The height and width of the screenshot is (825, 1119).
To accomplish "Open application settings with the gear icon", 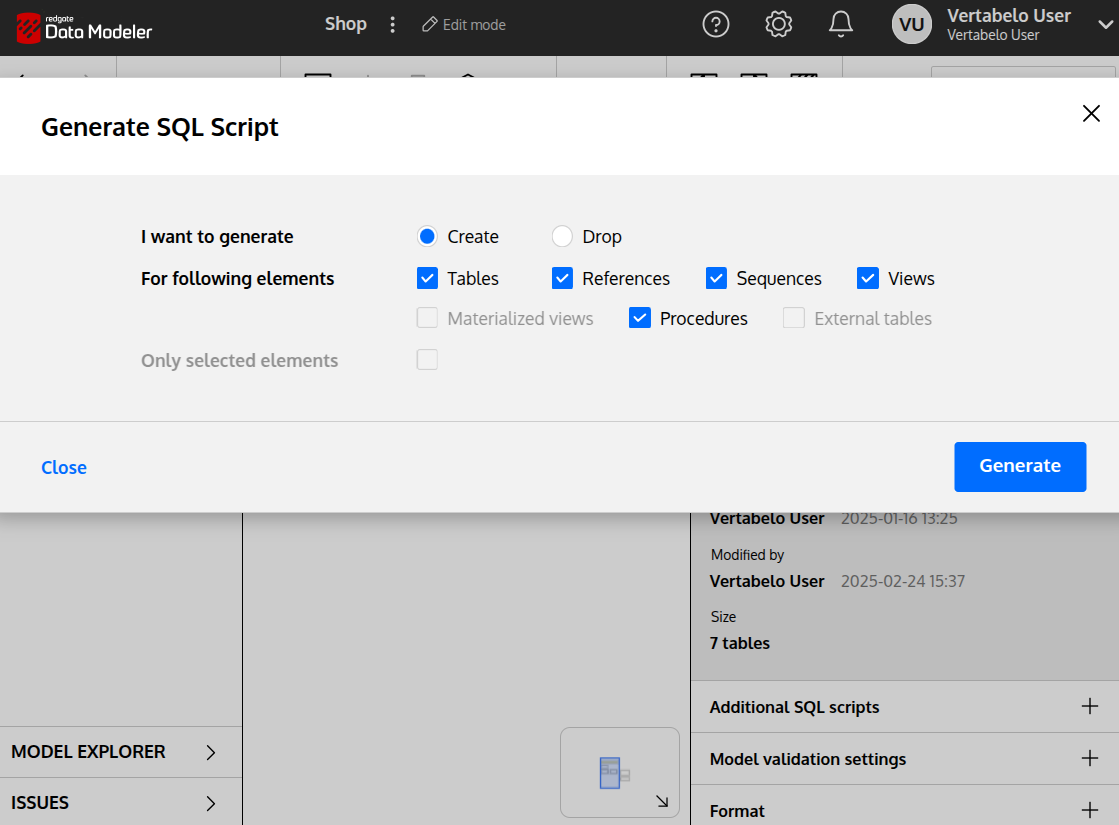I will [x=778, y=24].
